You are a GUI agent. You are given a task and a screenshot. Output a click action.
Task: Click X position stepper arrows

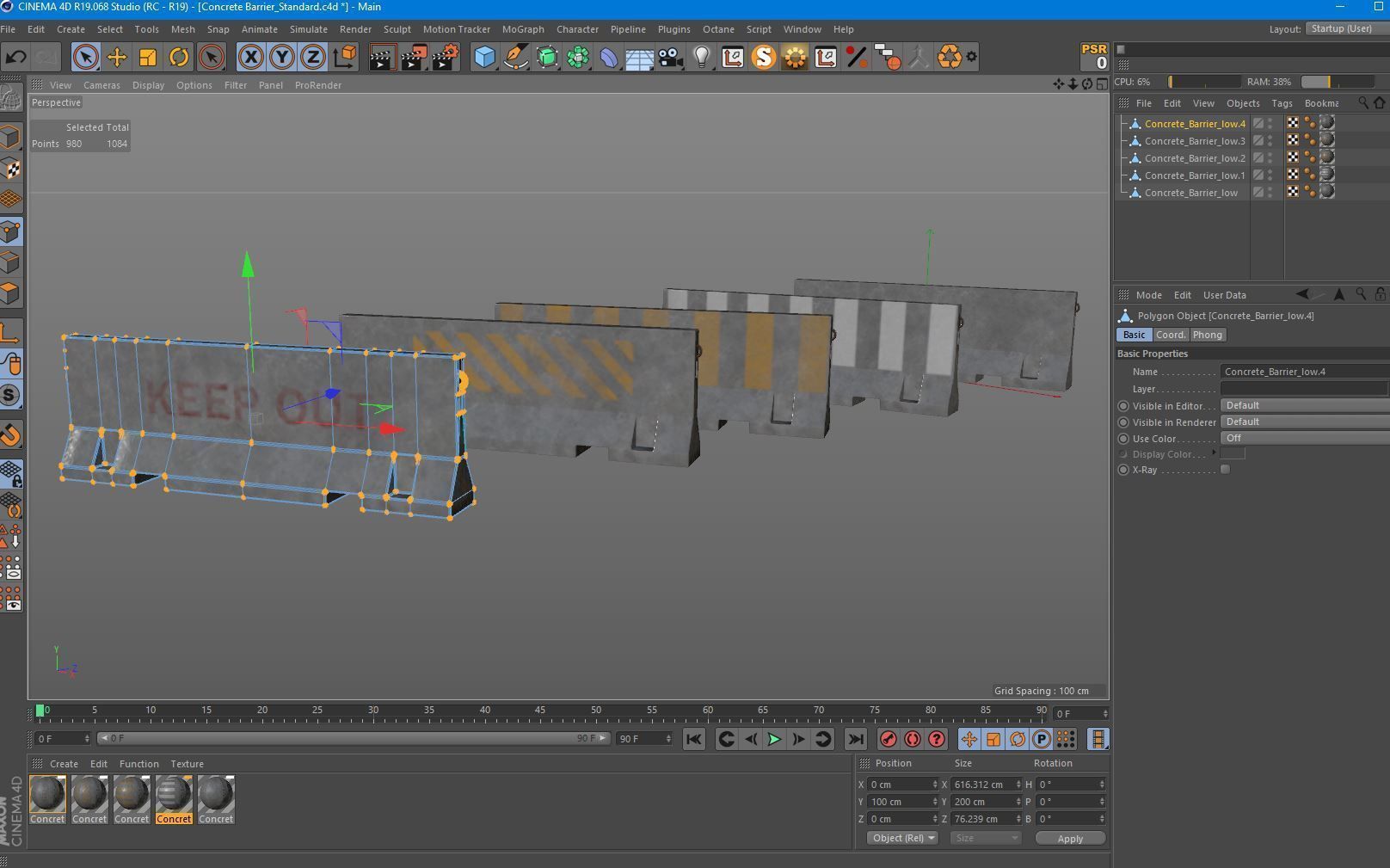pyautogui.click(x=935, y=785)
